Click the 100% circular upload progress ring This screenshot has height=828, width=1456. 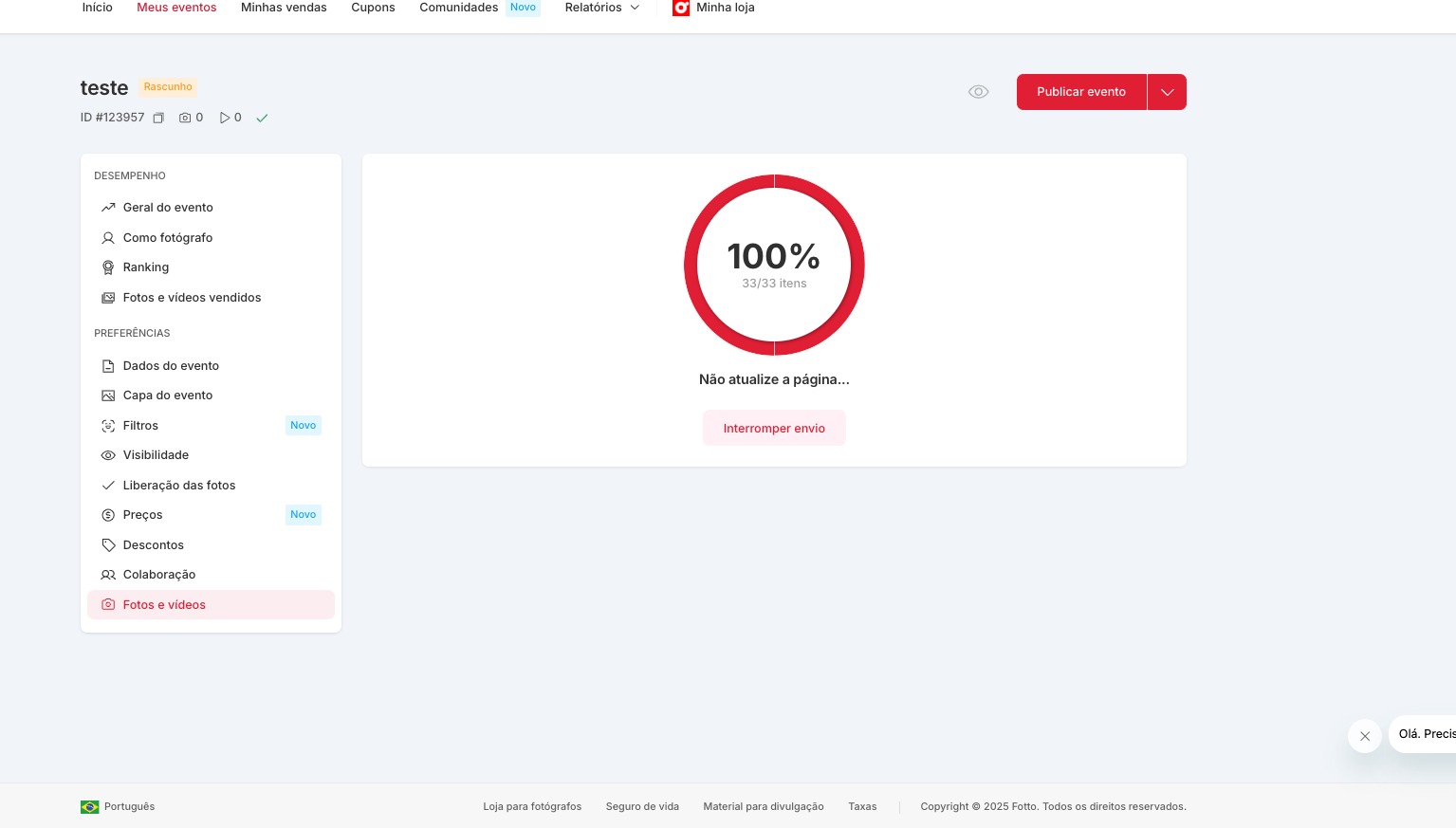(x=774, y=265)
